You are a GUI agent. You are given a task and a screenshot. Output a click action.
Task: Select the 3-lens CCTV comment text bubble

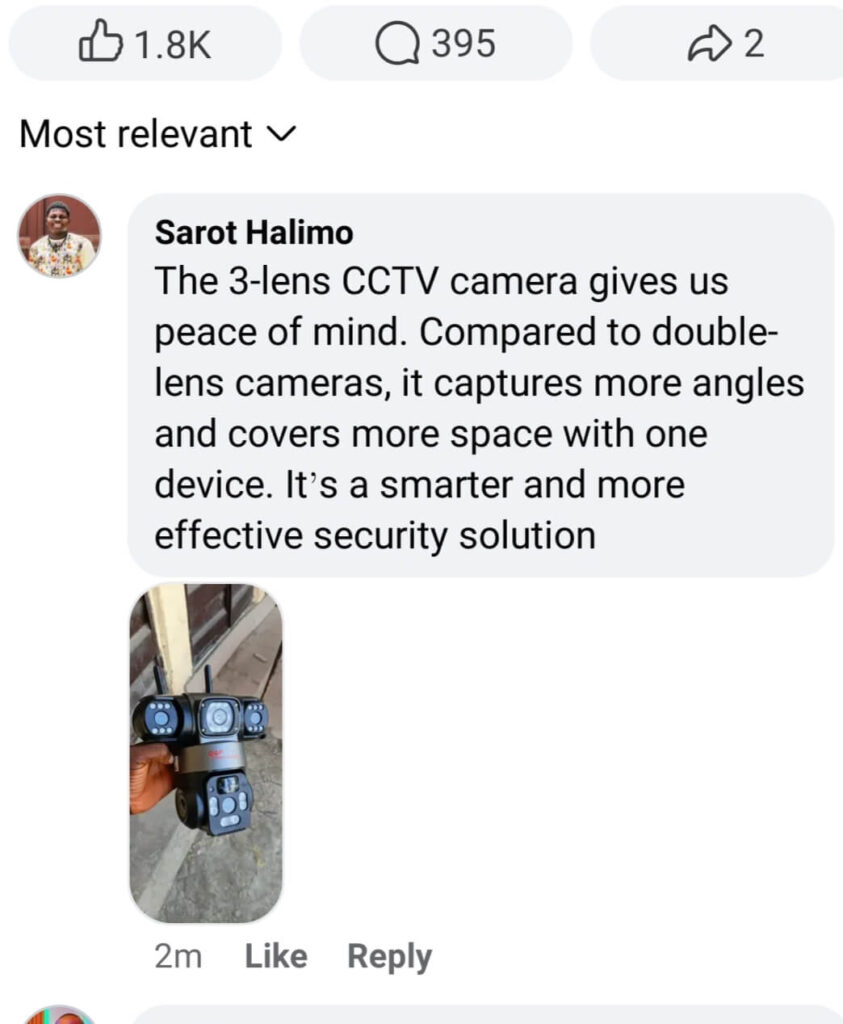[481, 385]
